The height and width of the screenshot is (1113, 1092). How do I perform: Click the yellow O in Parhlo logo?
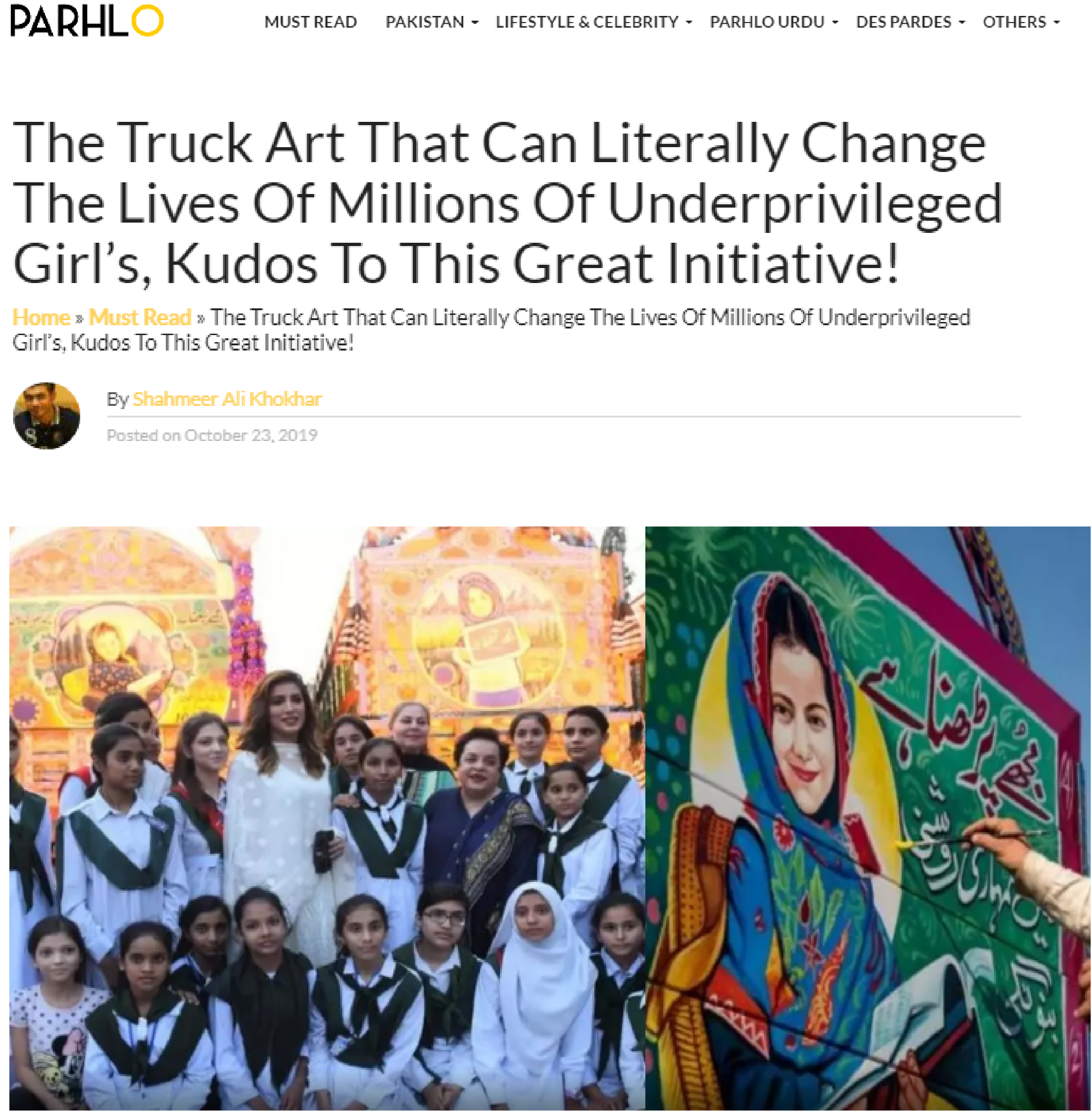(148, 21)
